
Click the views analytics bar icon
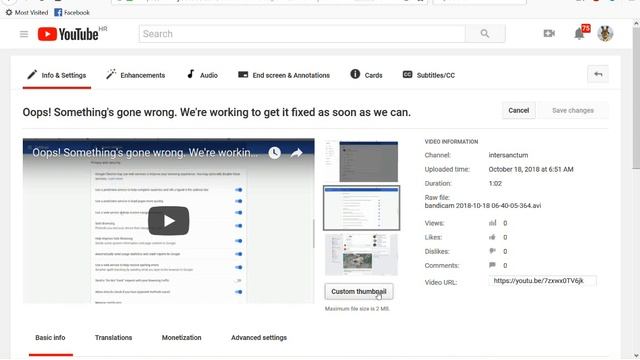[493, 223]
